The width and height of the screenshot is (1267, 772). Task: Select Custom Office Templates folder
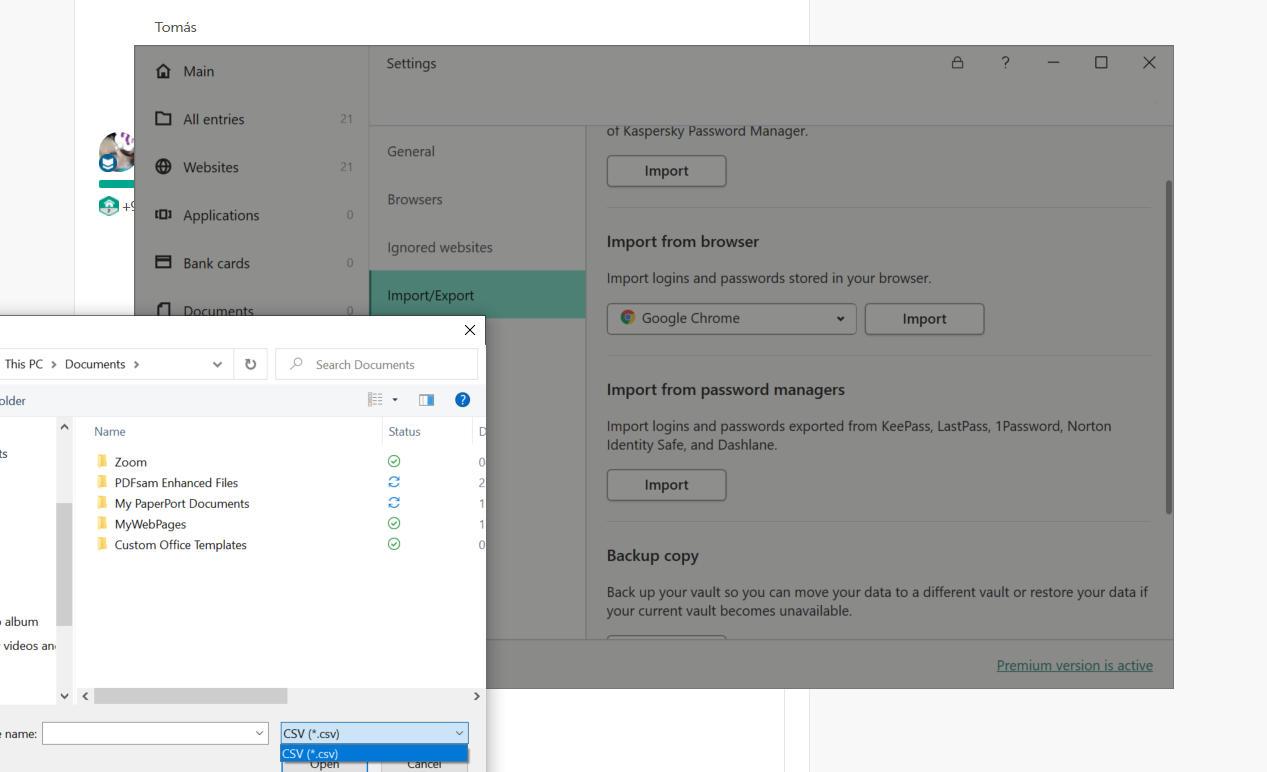coord(180,545)
